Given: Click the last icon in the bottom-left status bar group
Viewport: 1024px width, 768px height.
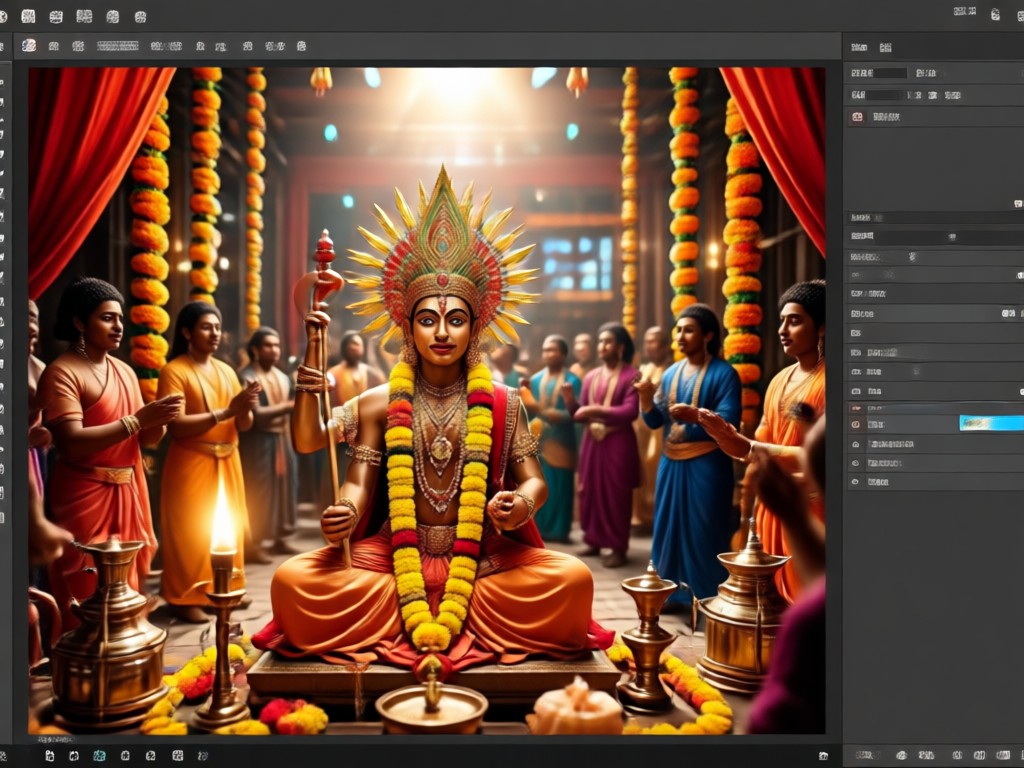Looking at the screenshot, I should pyautogui.click(x=202, y=756).
